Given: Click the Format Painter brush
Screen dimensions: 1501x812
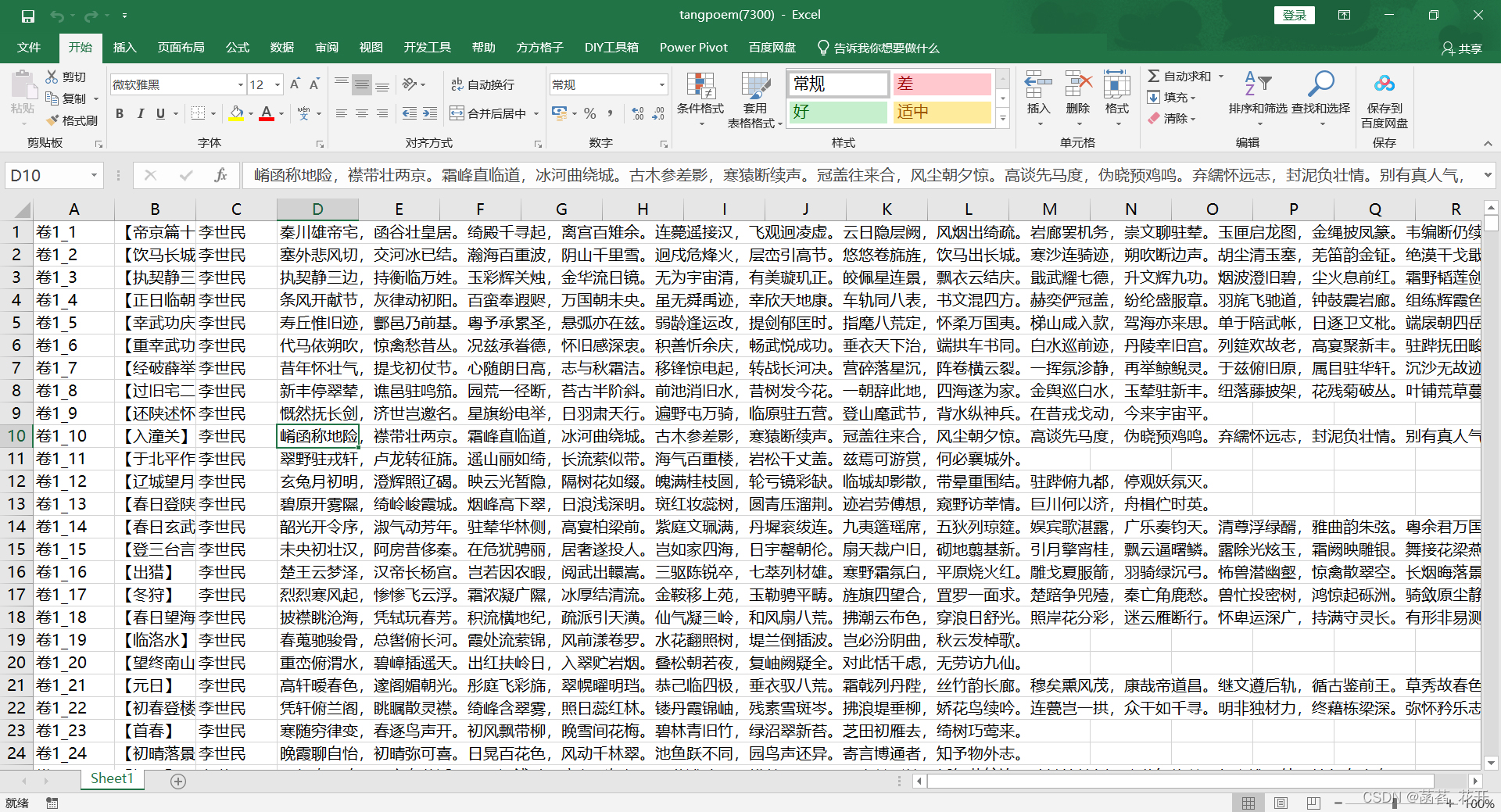Looking at the screenshot, I should click(x=52, y=120).
